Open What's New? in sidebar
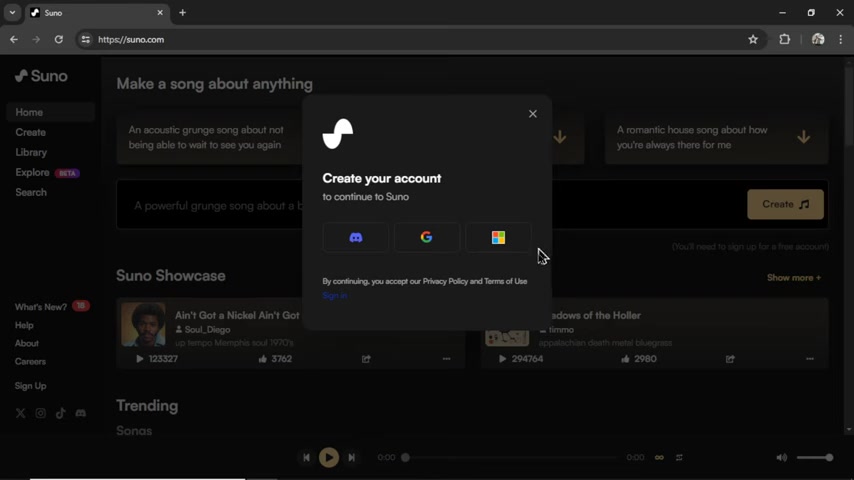 pos(52,307)
